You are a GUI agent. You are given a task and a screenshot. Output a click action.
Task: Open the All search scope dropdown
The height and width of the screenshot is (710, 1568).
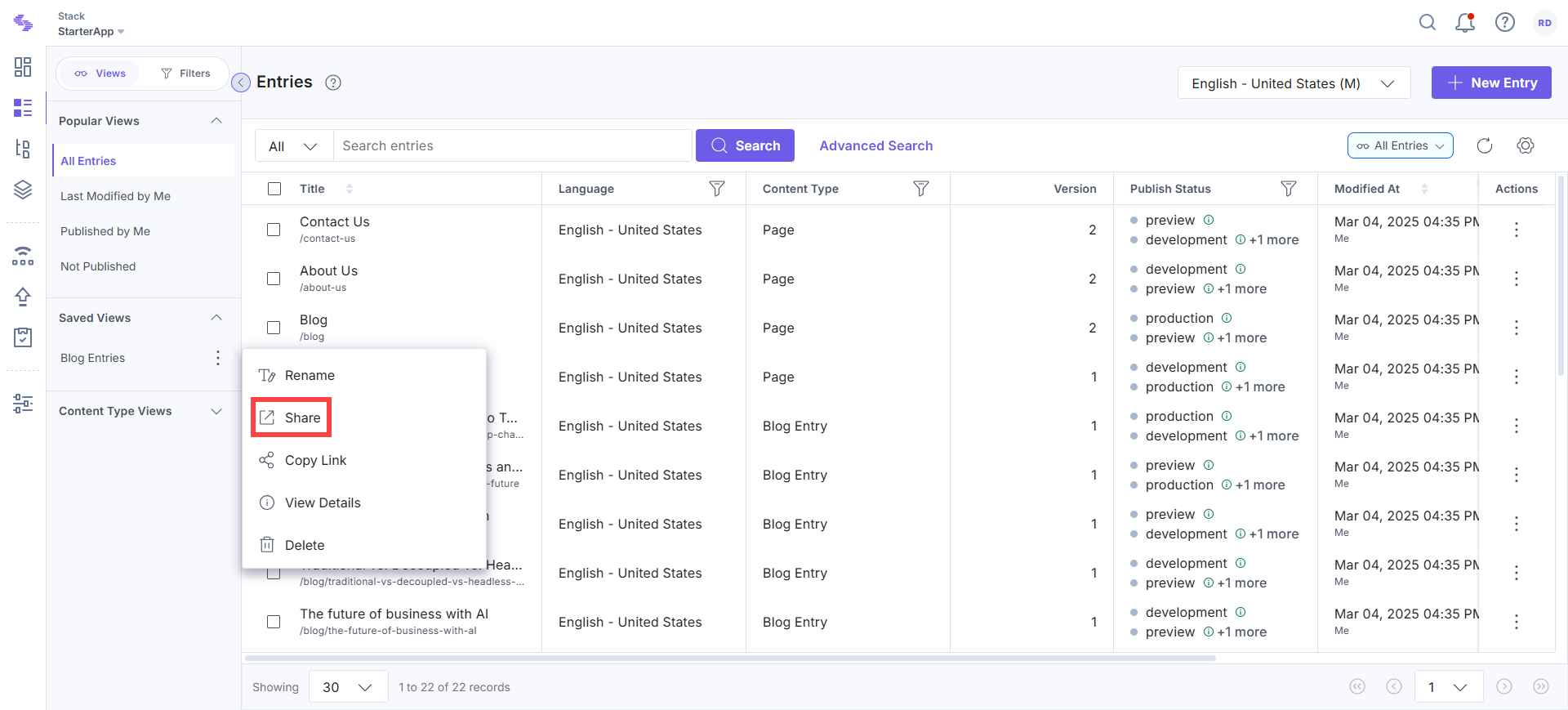pyautogui.click(x=293, y=145)
